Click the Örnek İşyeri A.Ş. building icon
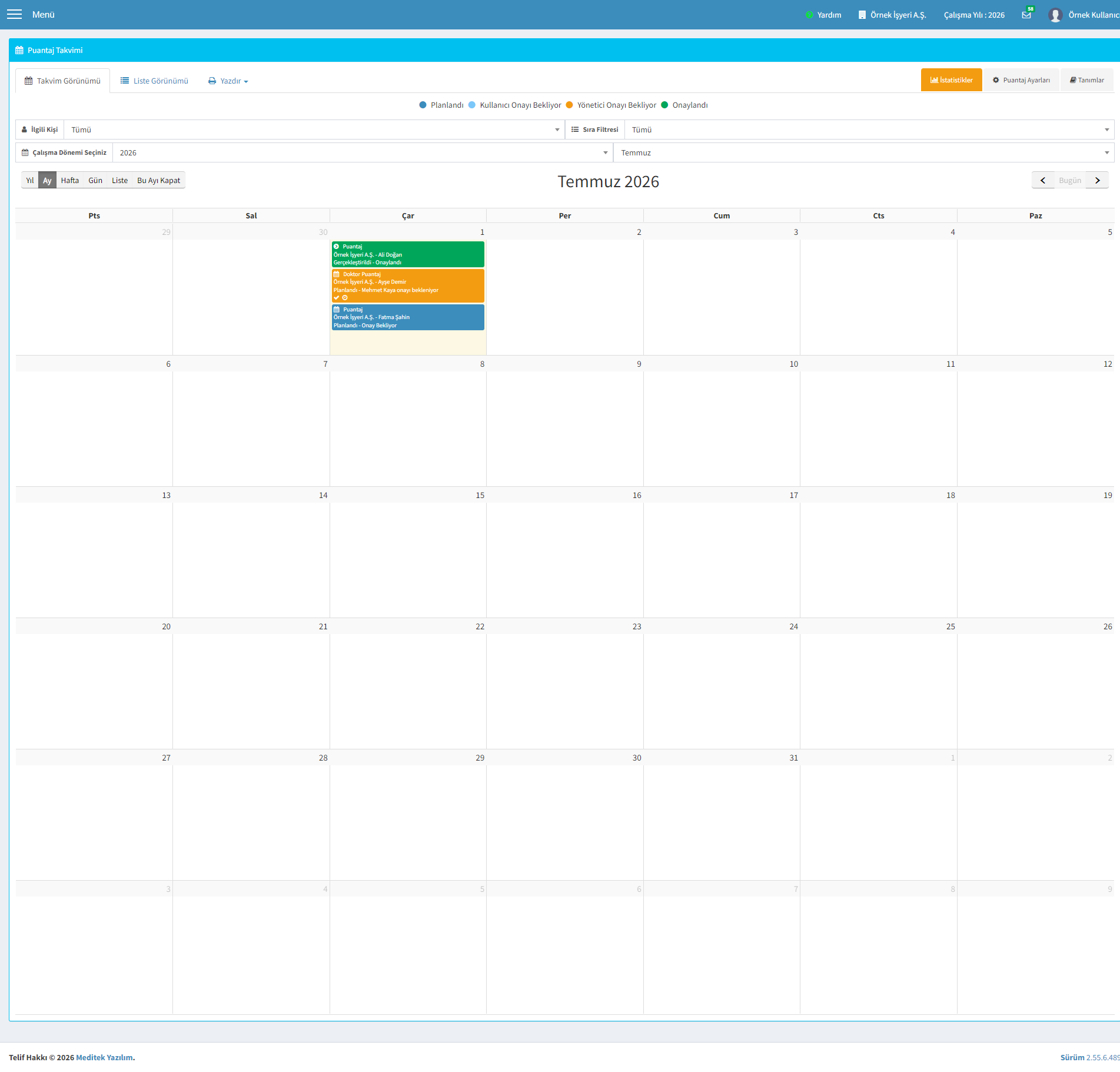This screenshot has height=1072, width=1120. click(862, 15)
